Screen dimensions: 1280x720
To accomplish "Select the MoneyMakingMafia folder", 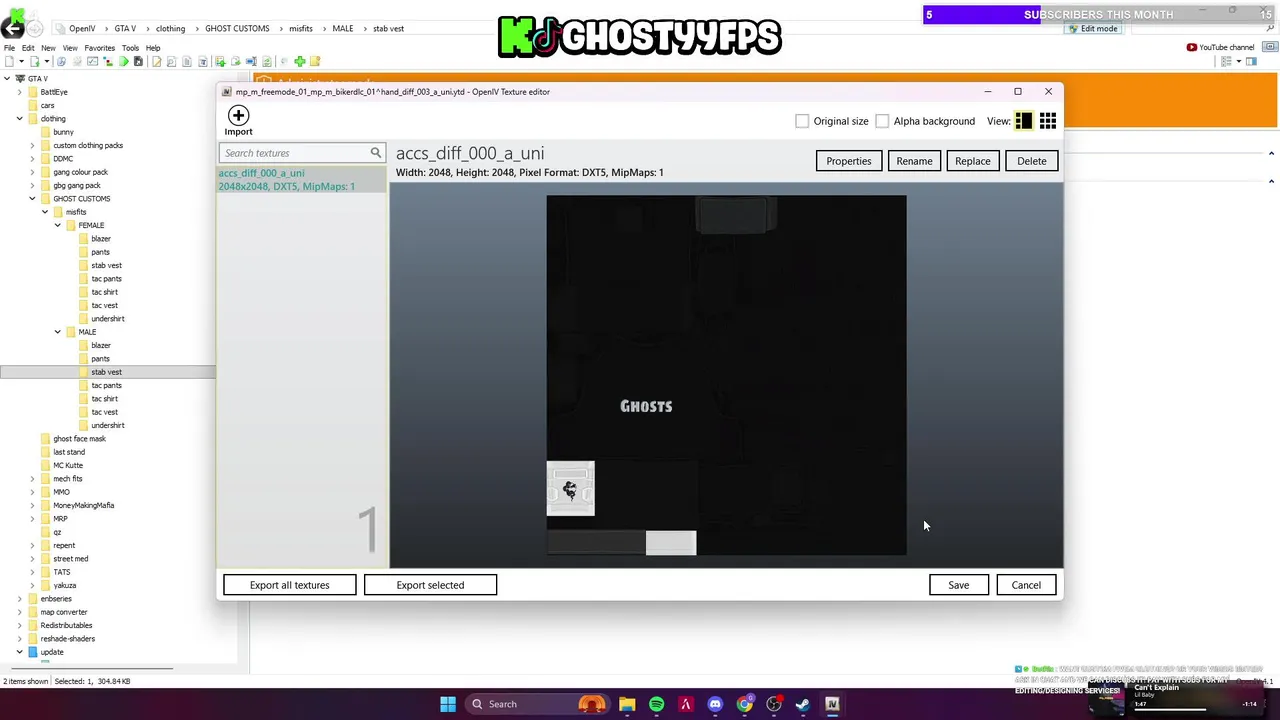I will 83,505.
